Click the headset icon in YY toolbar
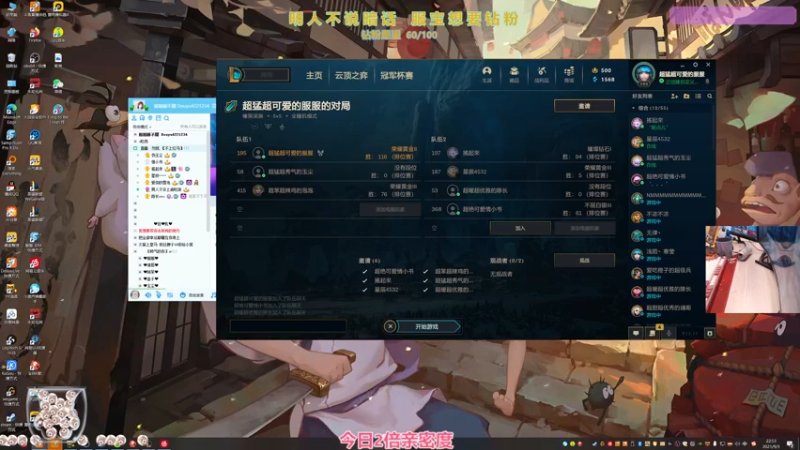The width and height of the screenshot is (800, 450). (142, 118)
